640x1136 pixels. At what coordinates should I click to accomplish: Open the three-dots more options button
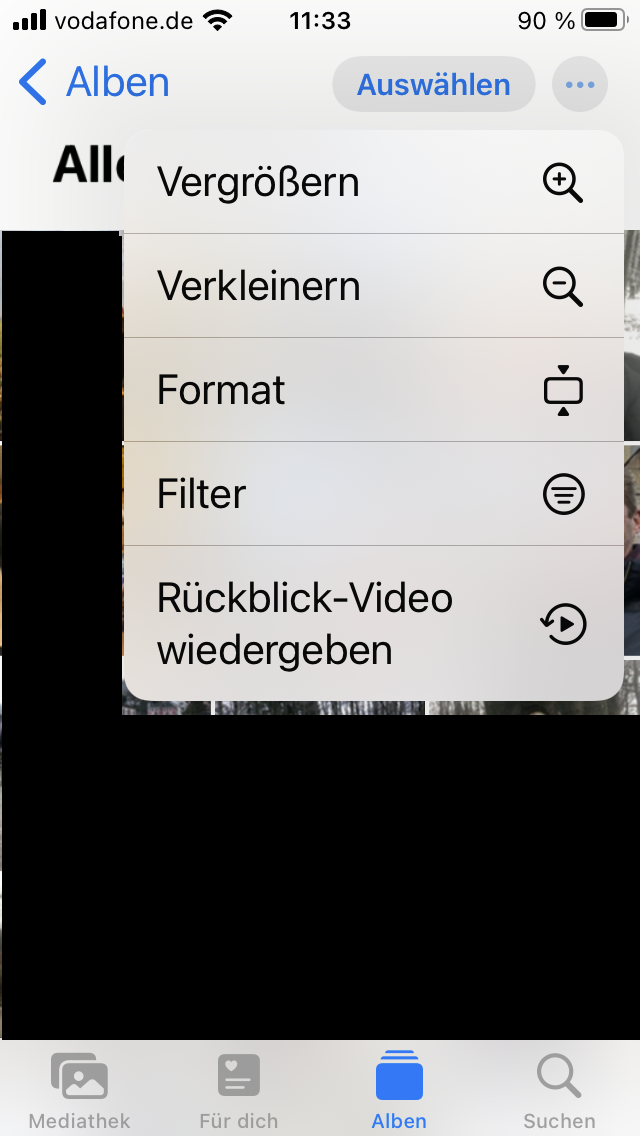580,85
